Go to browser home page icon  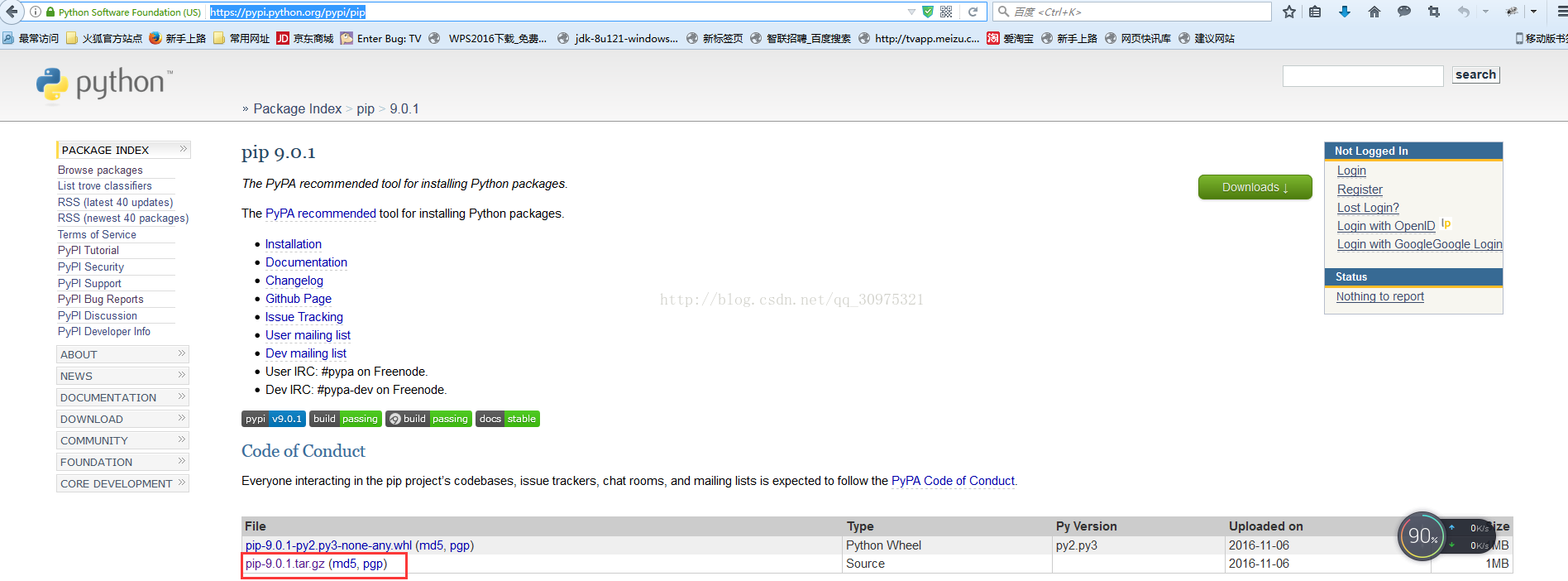click(1374, 12)
